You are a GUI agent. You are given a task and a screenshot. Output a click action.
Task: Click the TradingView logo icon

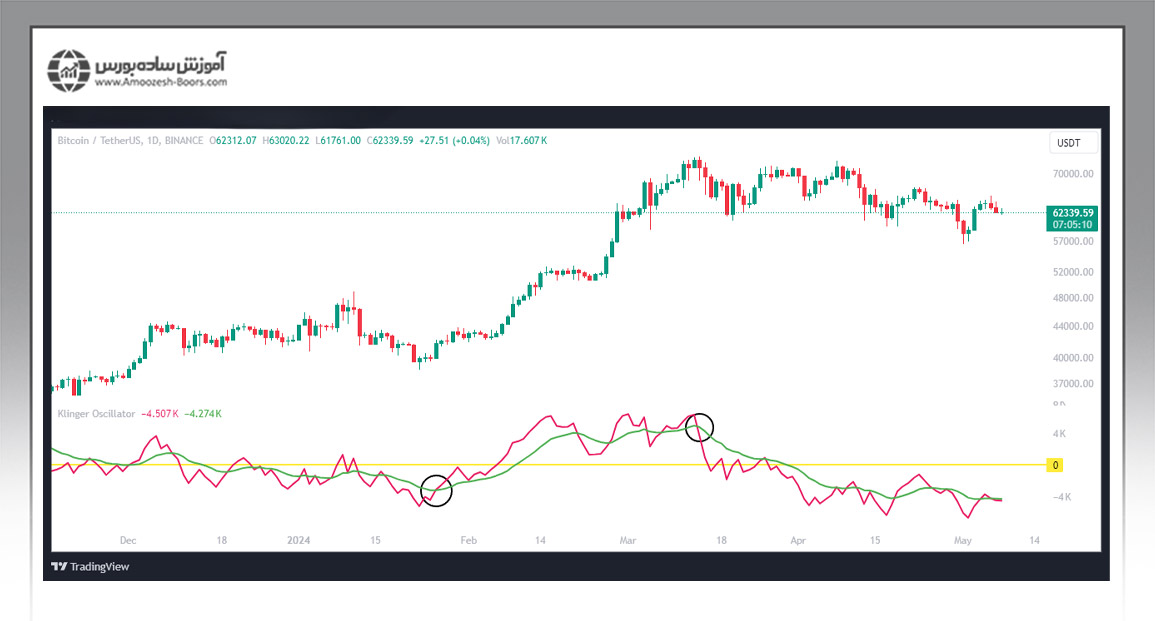click(60, 567)
